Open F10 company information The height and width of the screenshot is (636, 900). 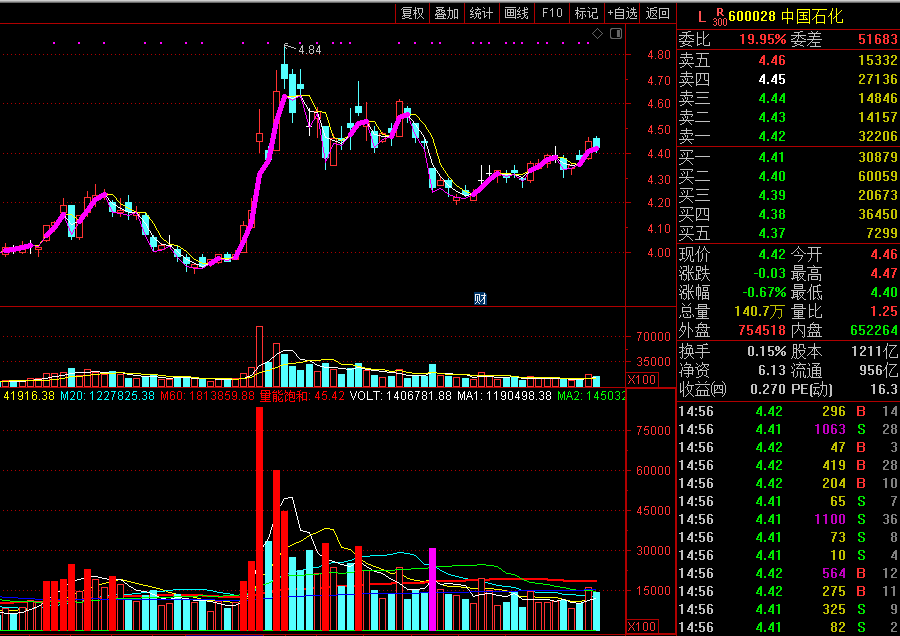click(x=552, y=13)
